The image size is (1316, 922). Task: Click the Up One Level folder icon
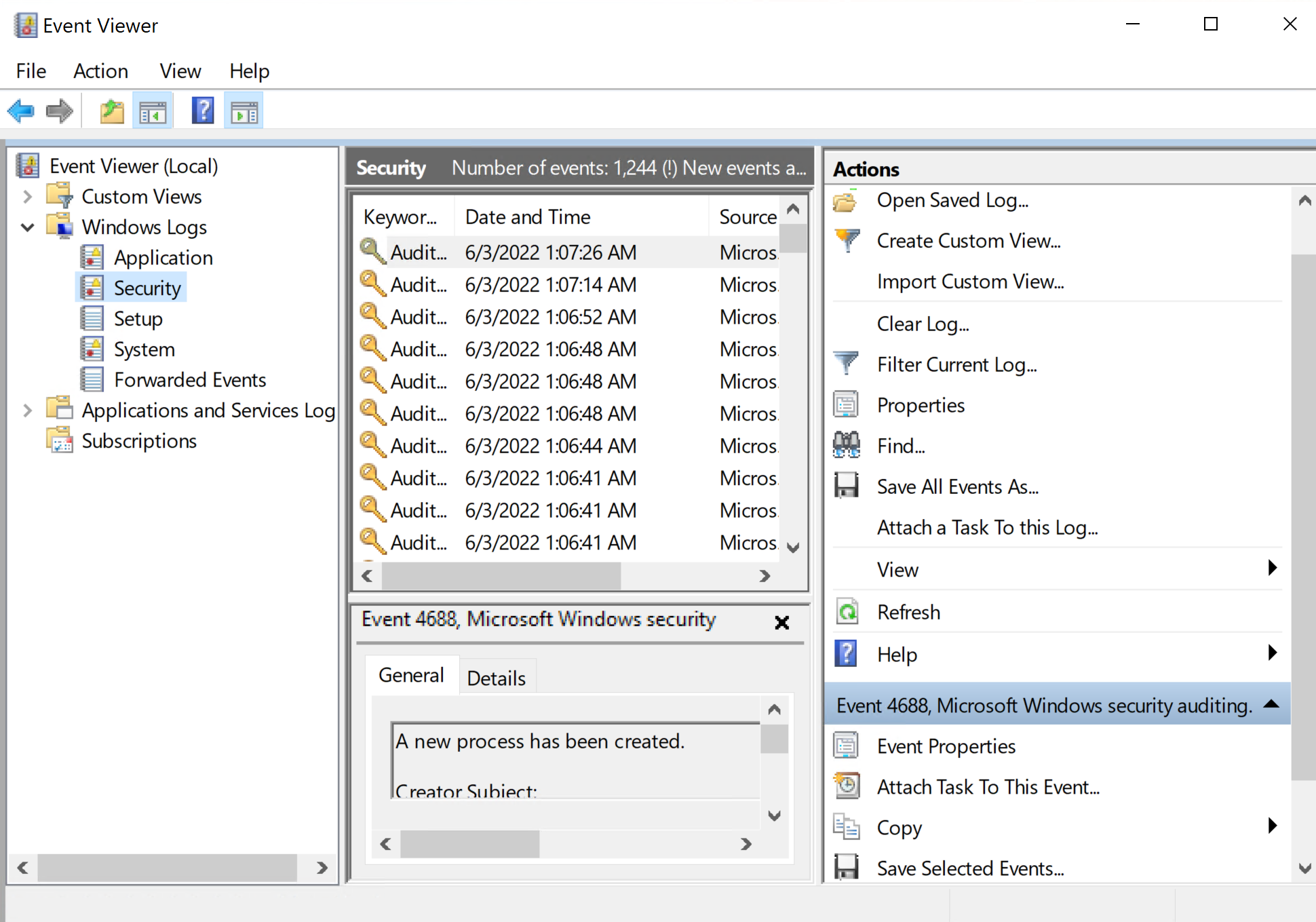[112, 111]
